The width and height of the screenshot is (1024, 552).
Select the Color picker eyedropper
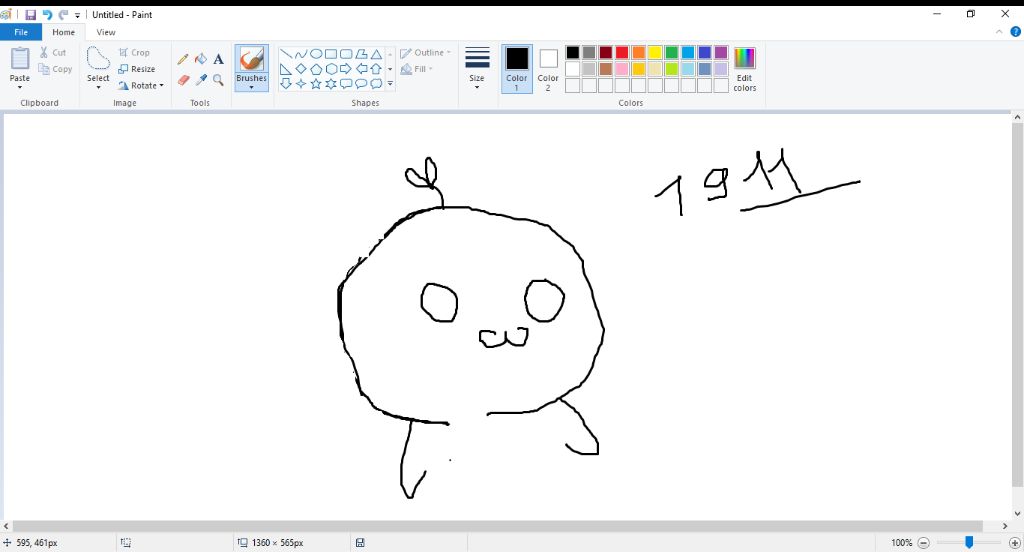coord(200,80)
